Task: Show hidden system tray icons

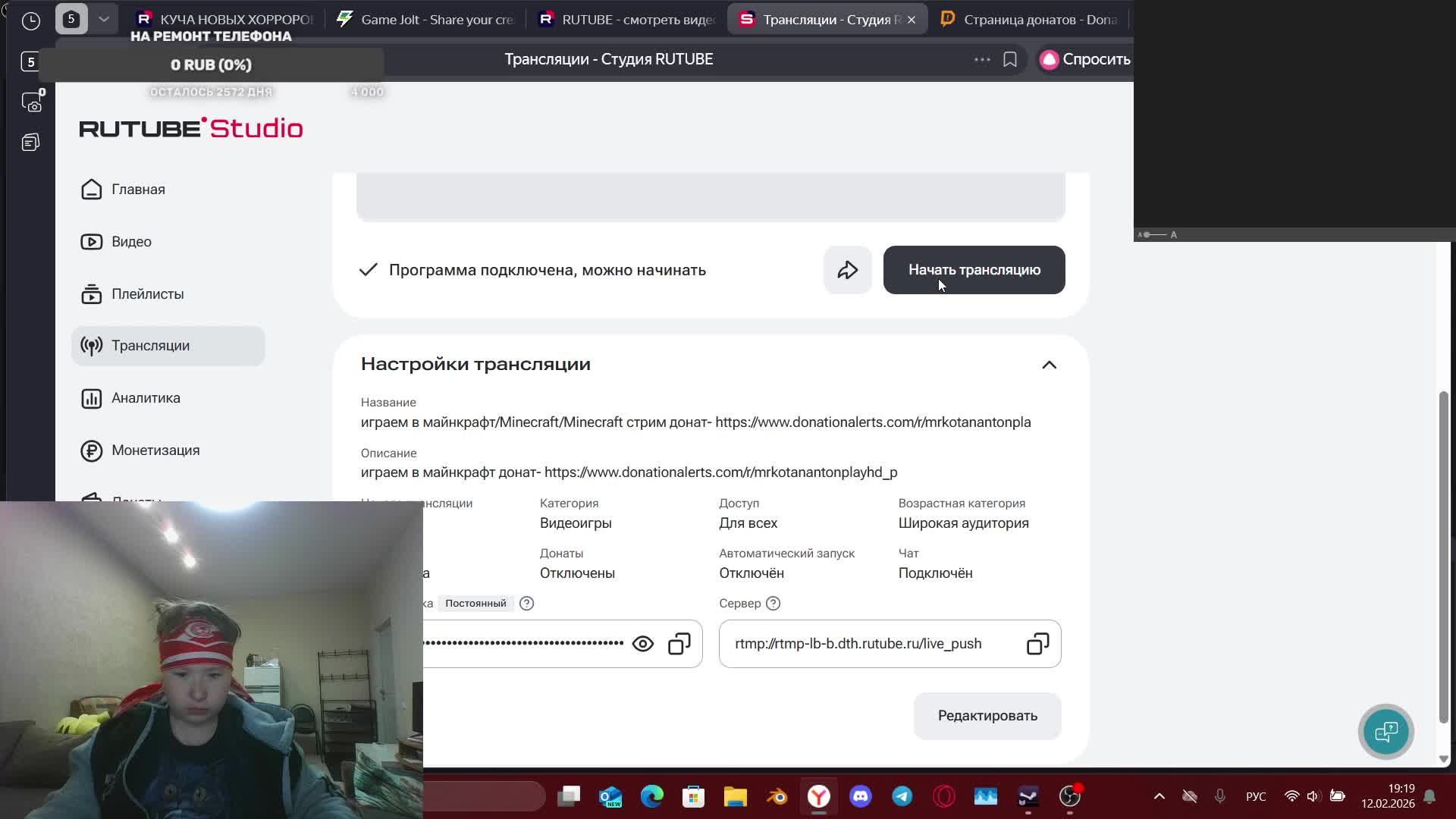Action: tap(1159, 796)
